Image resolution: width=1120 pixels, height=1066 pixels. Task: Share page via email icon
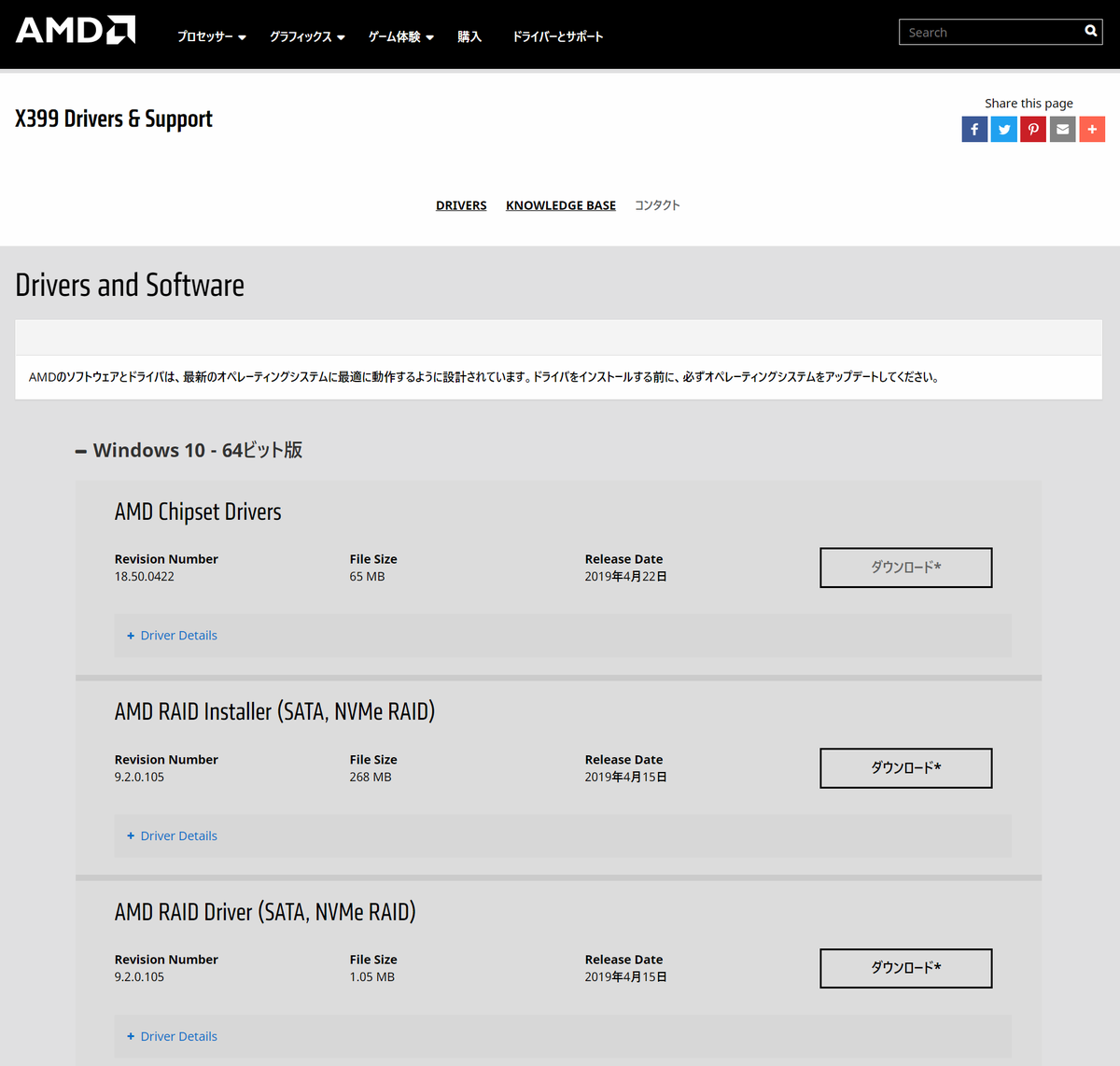1063,129
